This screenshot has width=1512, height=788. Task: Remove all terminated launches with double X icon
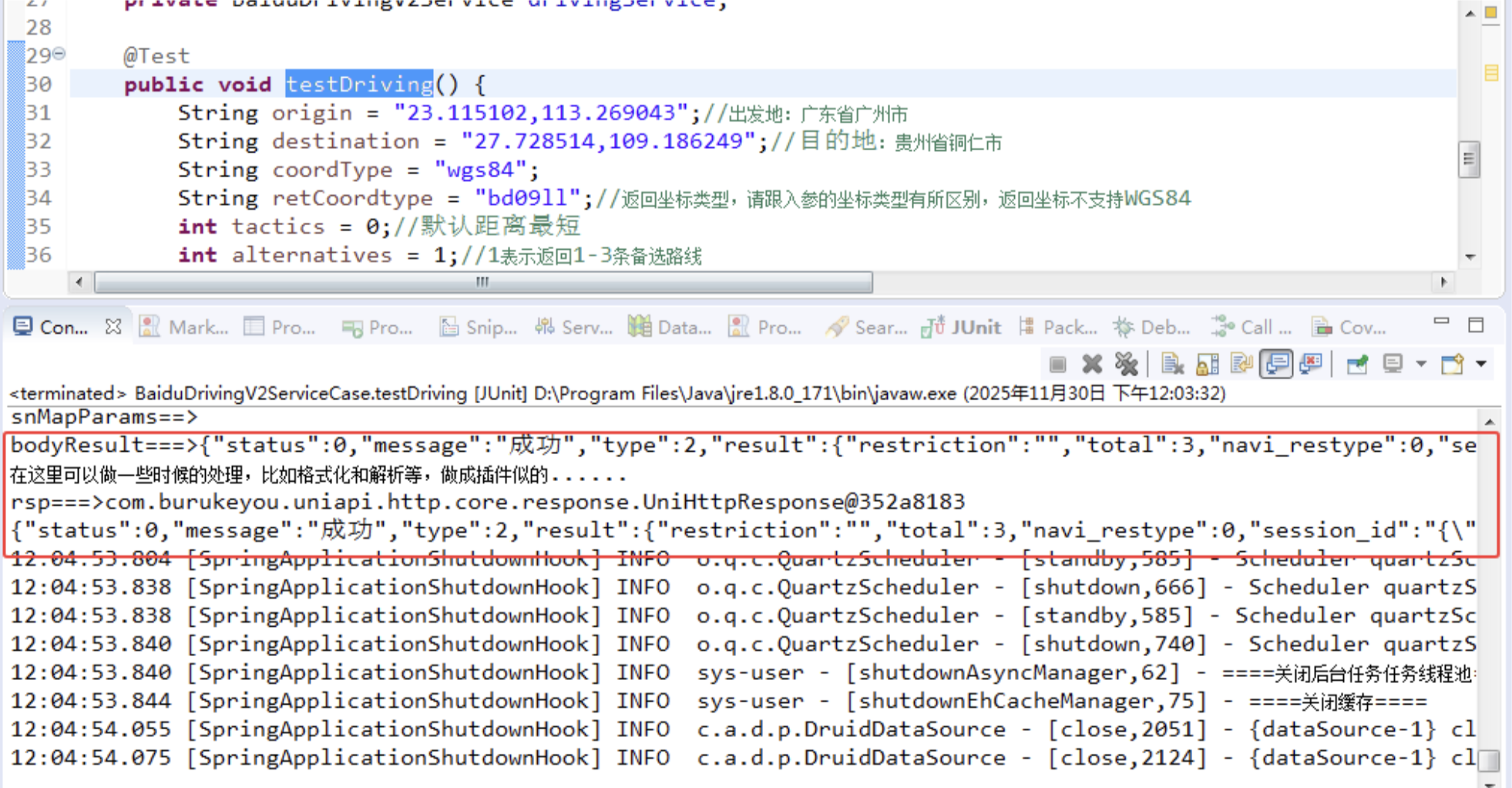1126,364
